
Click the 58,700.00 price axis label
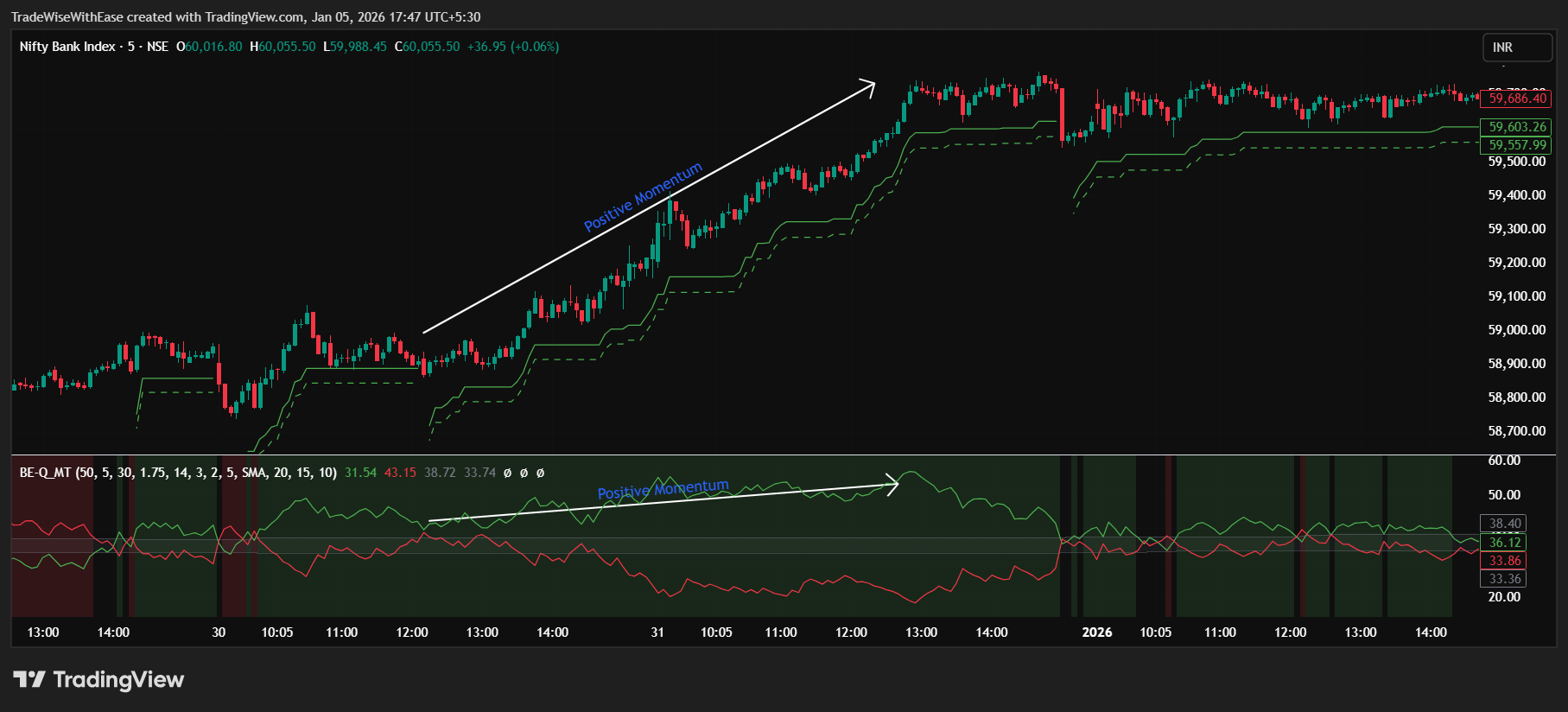coord(1517,431)
